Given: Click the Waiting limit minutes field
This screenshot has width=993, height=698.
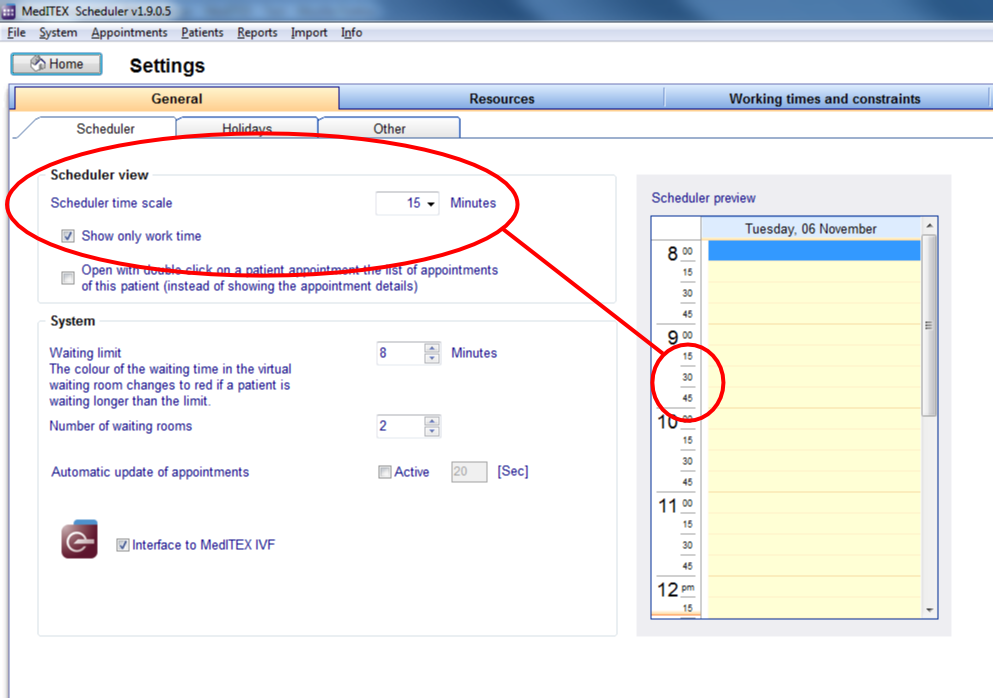Looking at the screenshot, I should [x=400, y=353].
